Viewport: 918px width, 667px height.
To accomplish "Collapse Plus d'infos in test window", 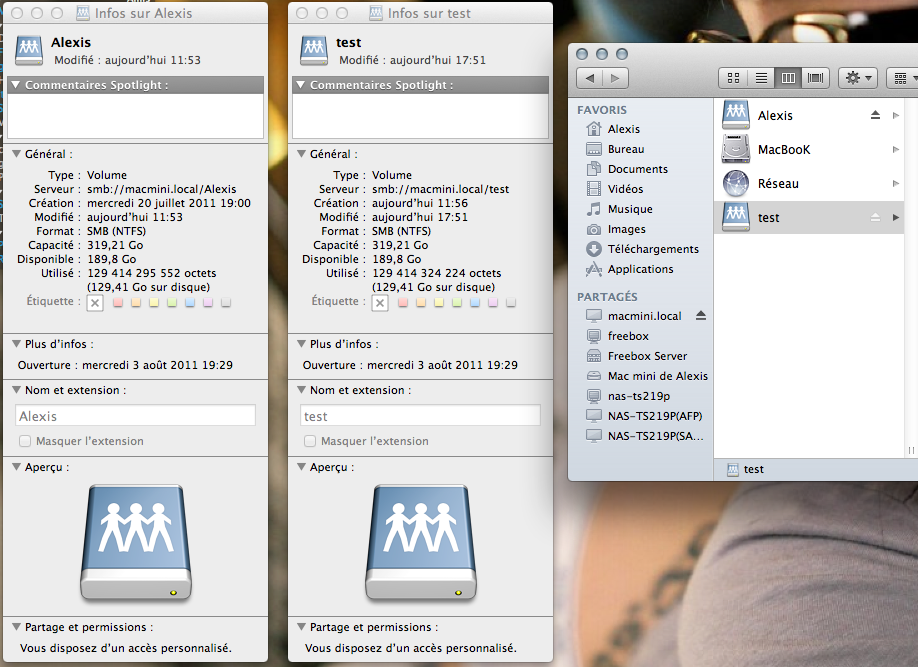I will (301, 344).
